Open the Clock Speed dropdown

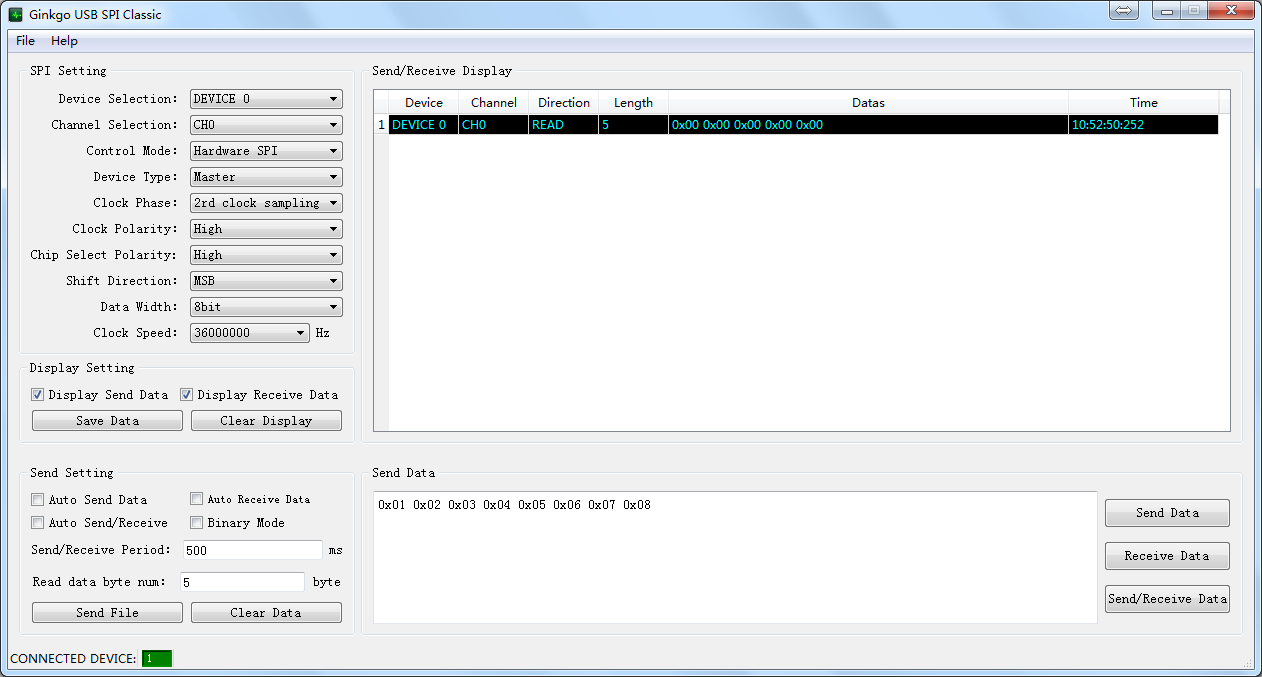pos(250,333)
